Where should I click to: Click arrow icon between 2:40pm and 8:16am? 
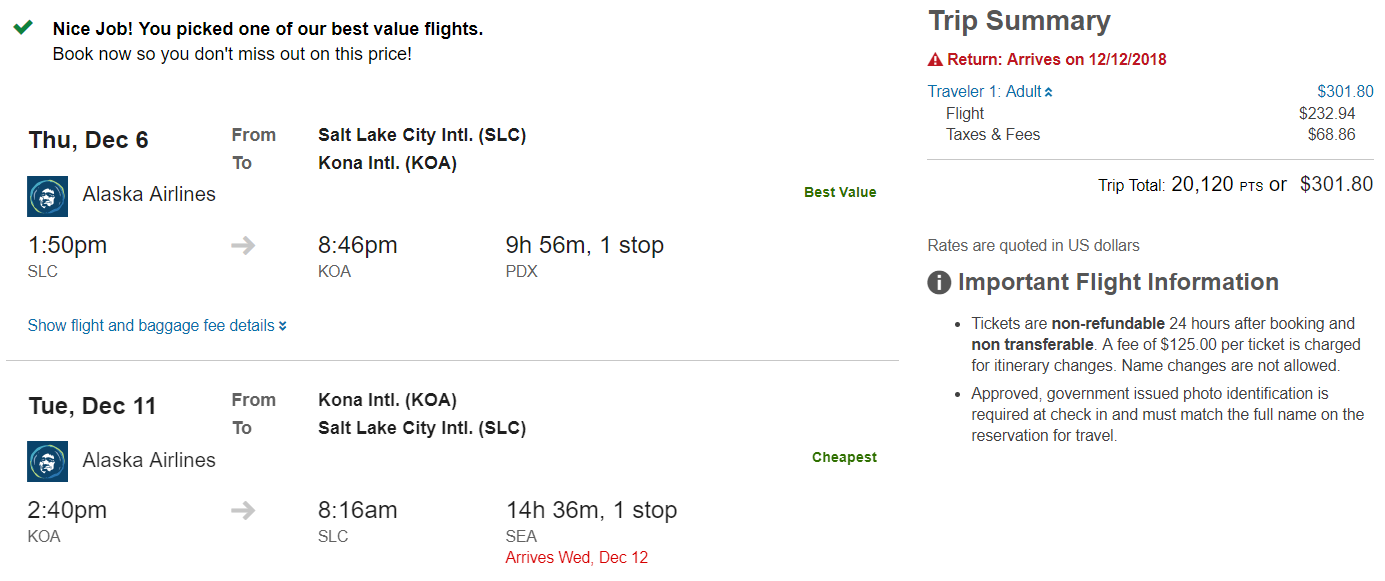[x=243, y=510]
